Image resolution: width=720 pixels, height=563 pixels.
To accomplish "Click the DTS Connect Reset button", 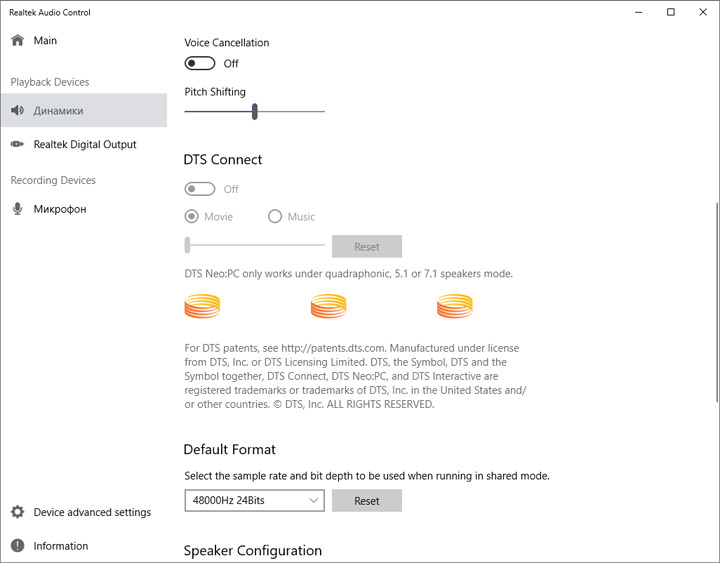I will coord(367,246).
